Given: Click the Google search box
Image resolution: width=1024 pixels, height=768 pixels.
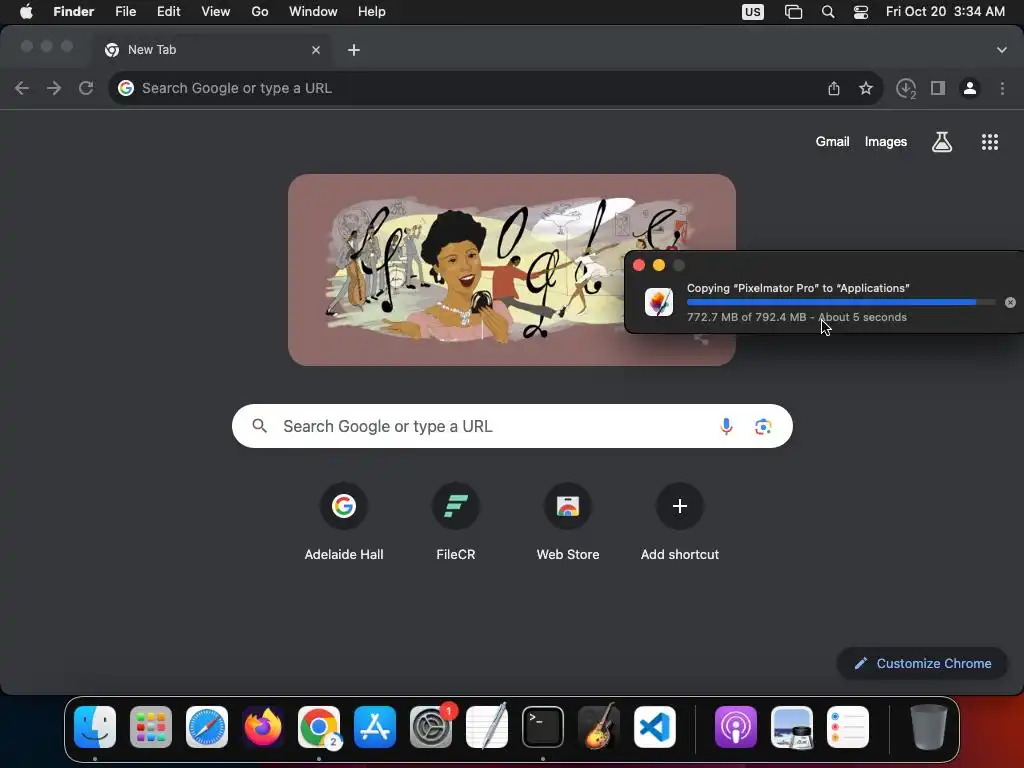Looking at the screenshot, I should (x=513, y=426).
